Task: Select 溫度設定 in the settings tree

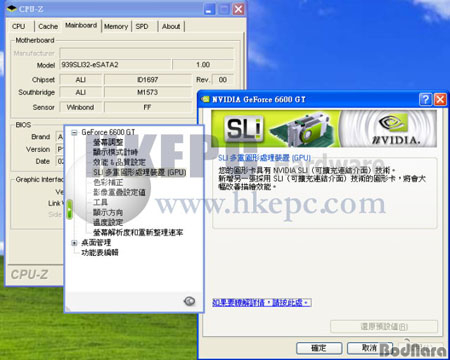Action: (x=108, y=222)
